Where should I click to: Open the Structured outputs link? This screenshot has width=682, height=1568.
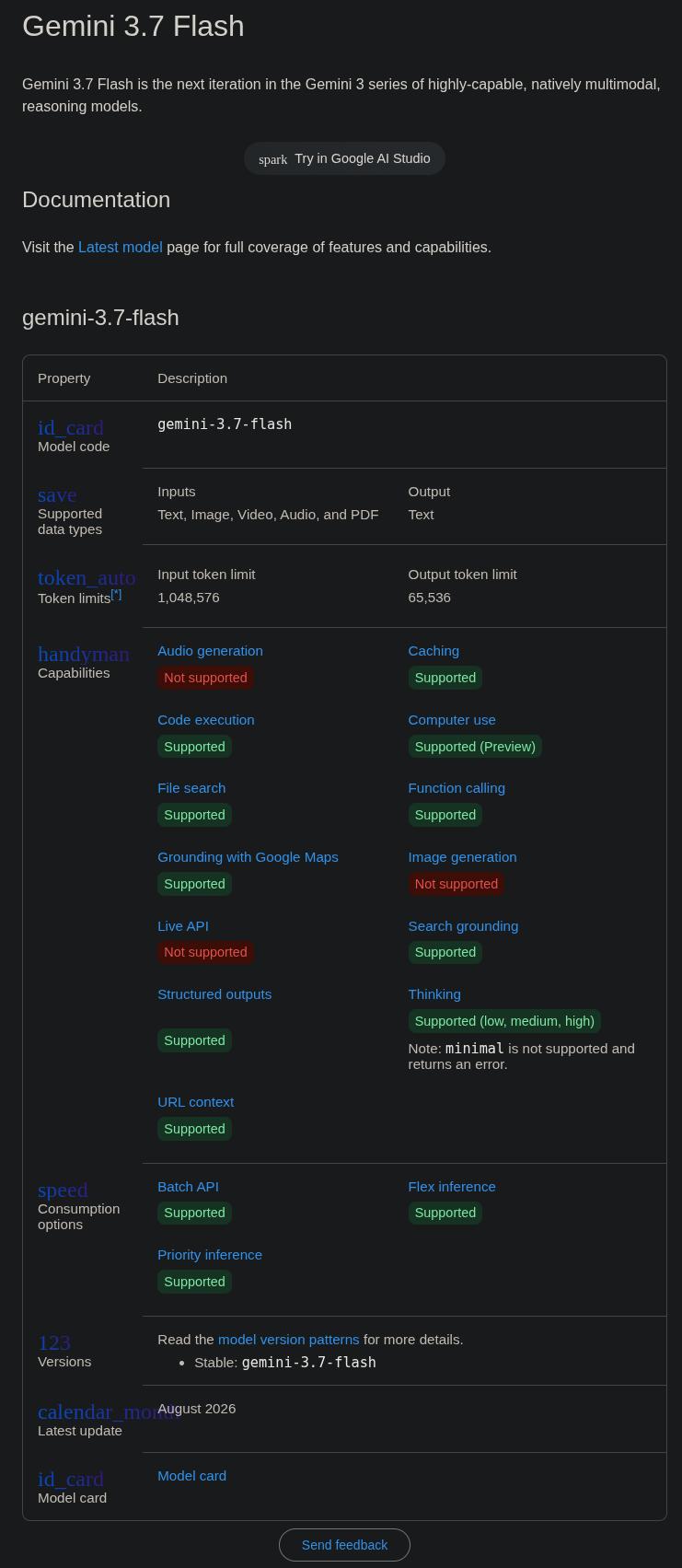[x=214, y=994]
